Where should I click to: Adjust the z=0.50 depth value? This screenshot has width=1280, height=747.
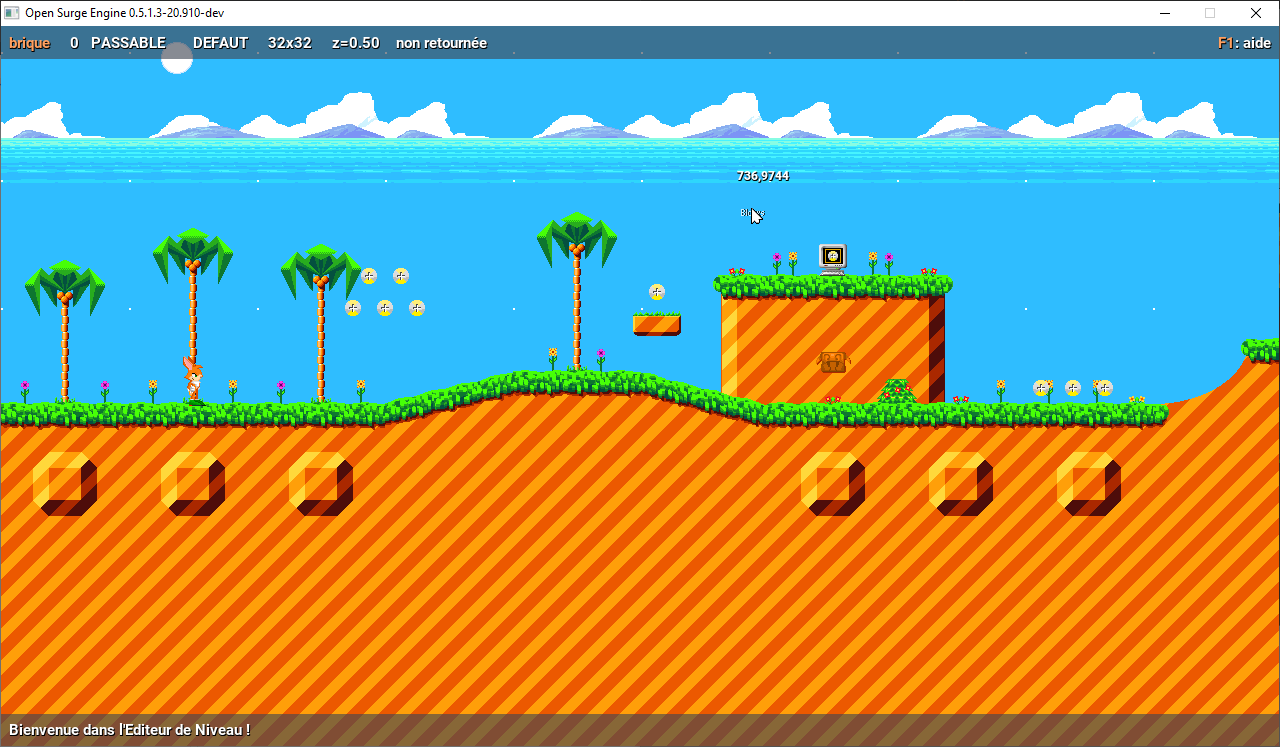355,43
